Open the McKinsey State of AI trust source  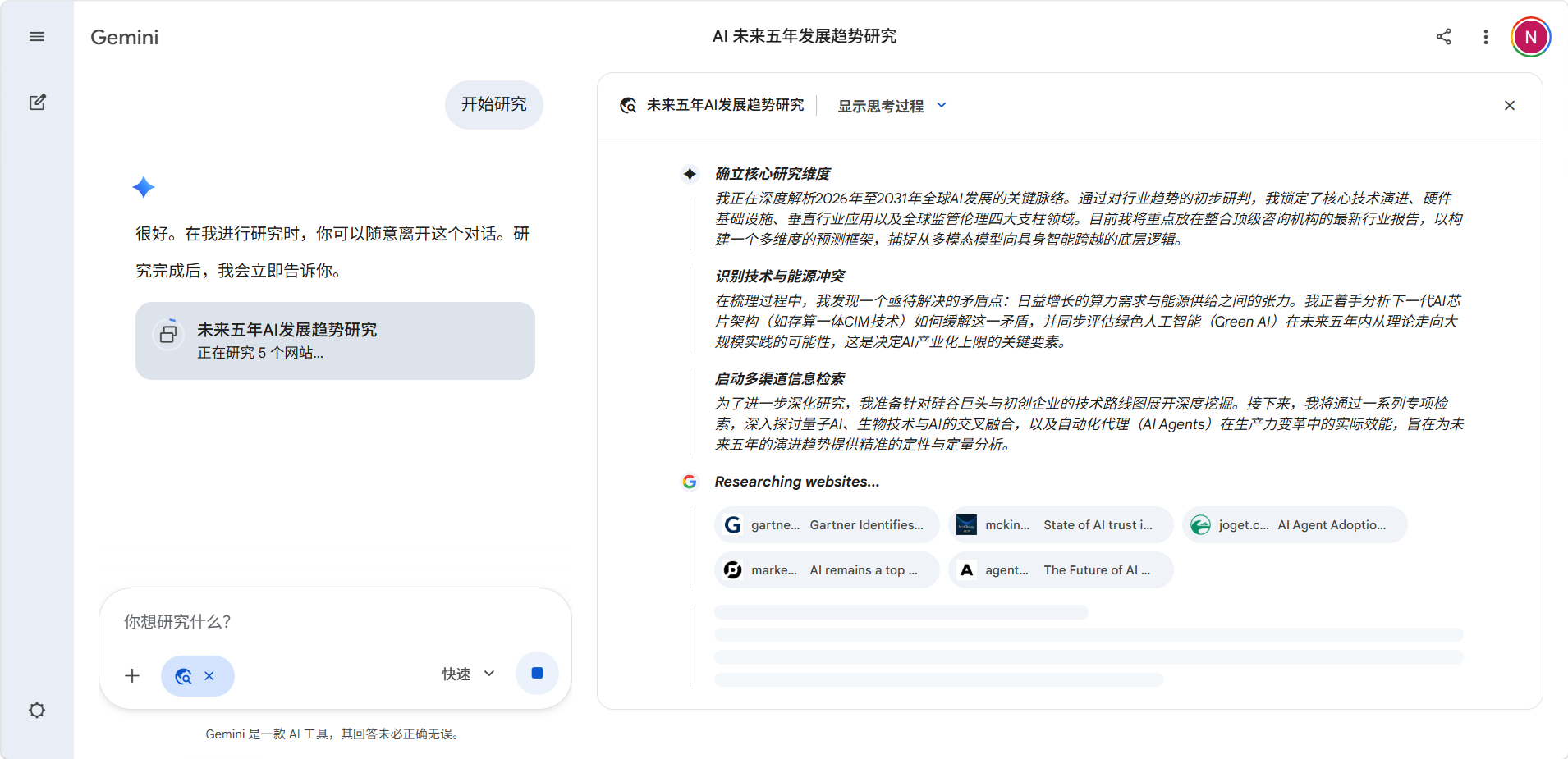(x=1061, y=525)
